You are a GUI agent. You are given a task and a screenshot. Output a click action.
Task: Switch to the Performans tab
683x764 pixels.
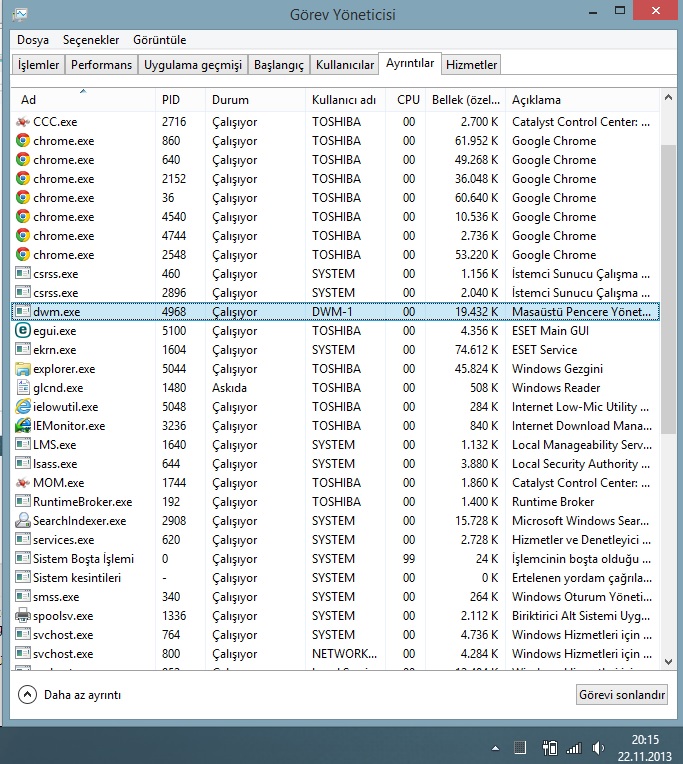[x=101, y=65]
